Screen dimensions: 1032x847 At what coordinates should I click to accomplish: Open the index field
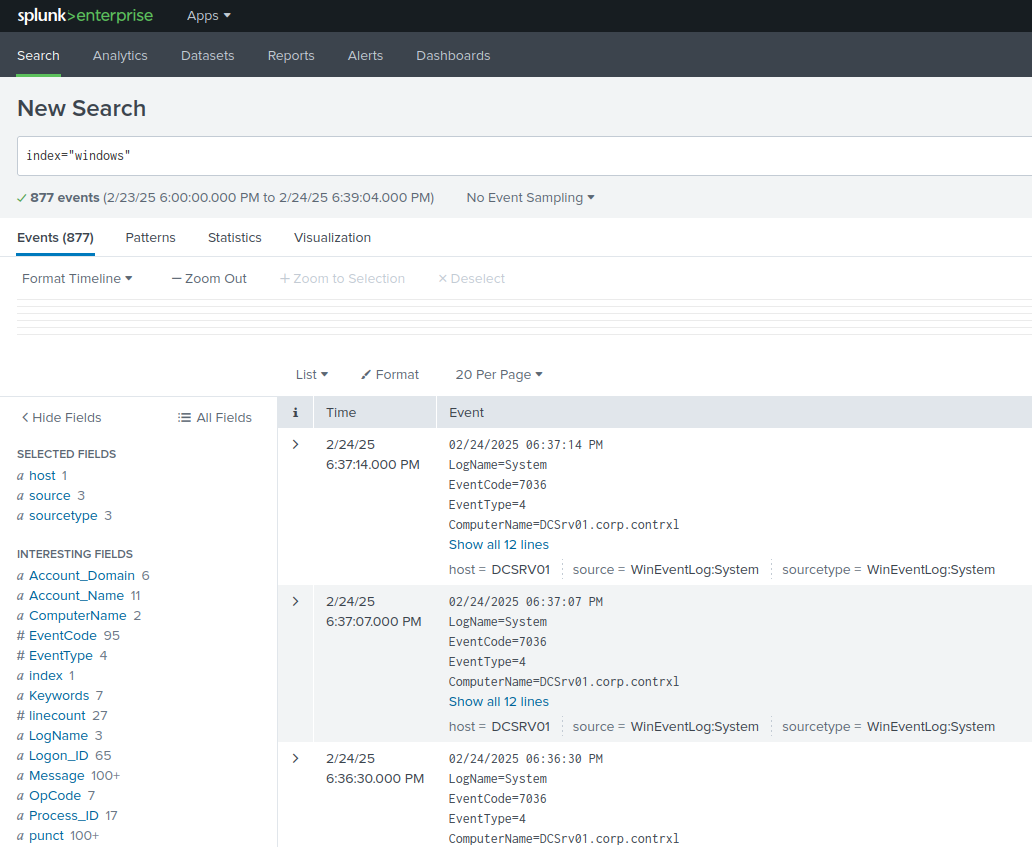pyautogui.click(x=45, y=675)
